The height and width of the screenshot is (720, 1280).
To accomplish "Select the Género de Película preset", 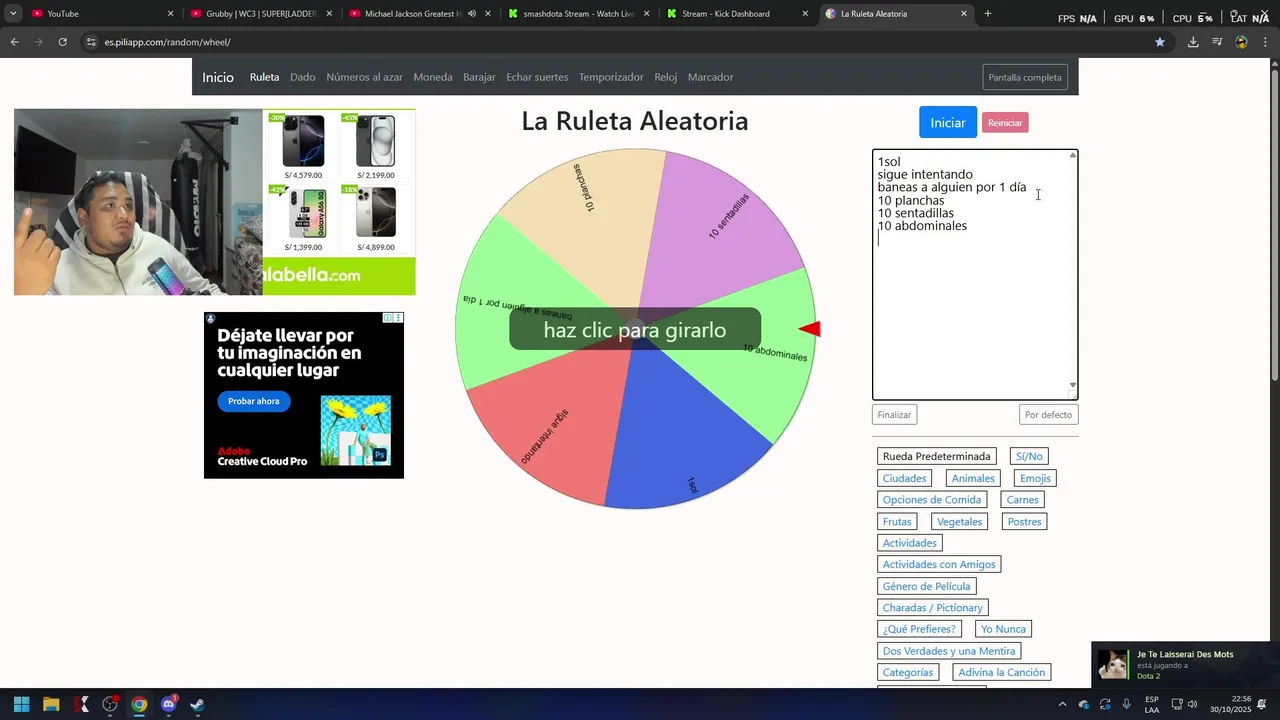I will point(926,586).
